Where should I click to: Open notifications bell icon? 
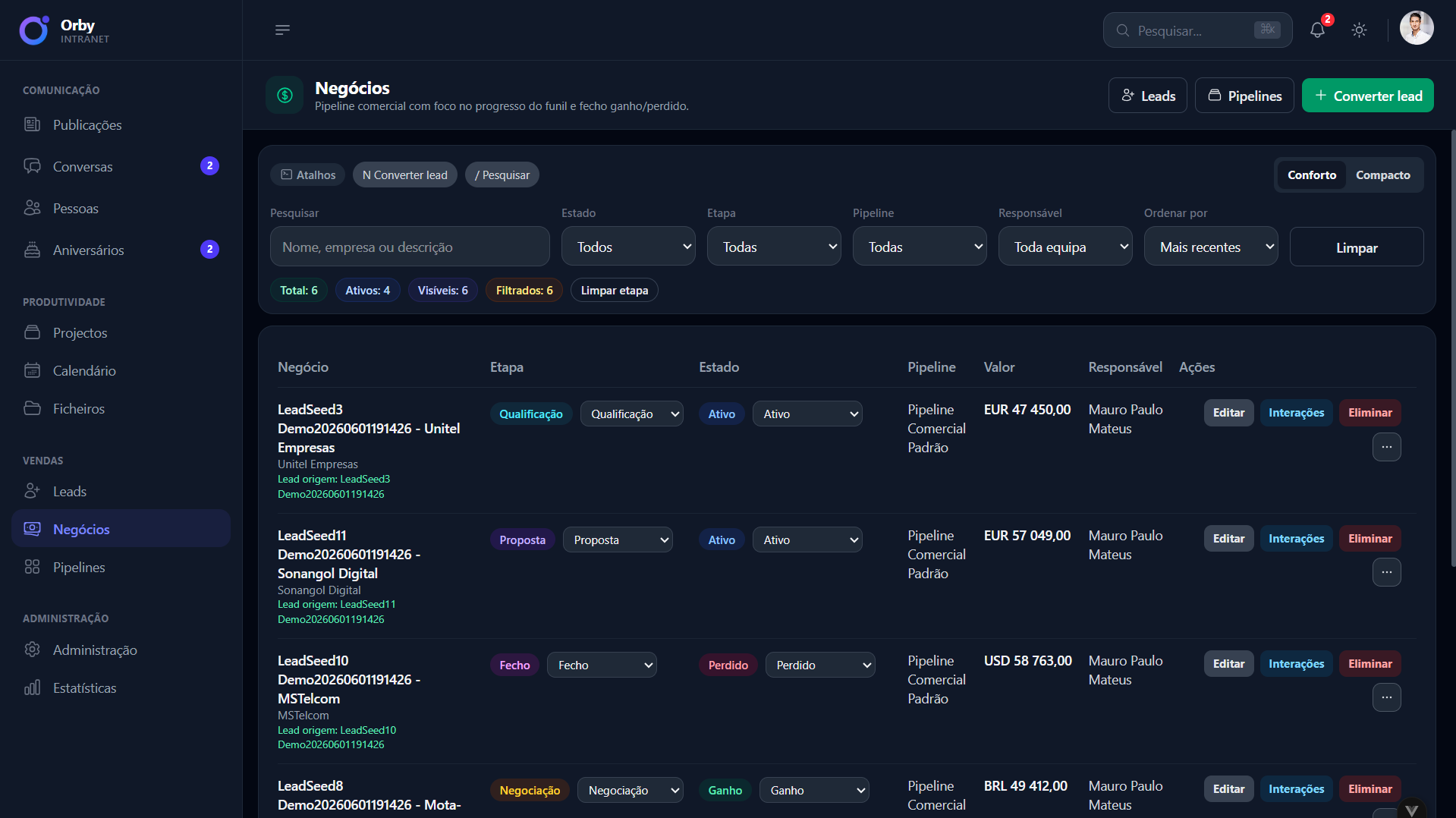click(x=1317, y=30)
